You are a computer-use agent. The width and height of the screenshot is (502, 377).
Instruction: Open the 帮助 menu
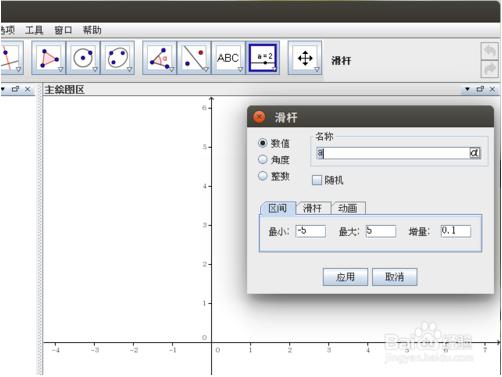click(x=92, y=30)
